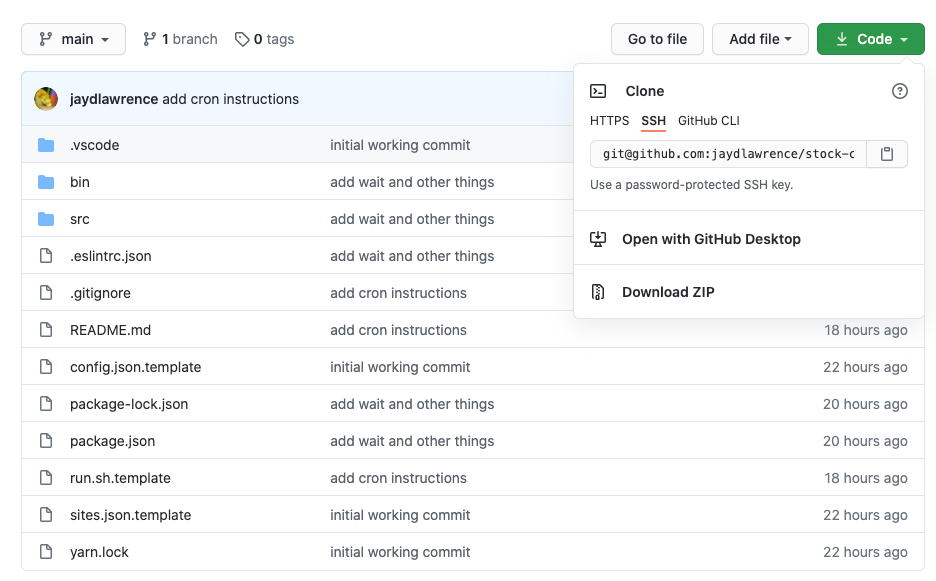Click the file icon next to yarn.lock
936x581 pixels.
click(46, 552)
